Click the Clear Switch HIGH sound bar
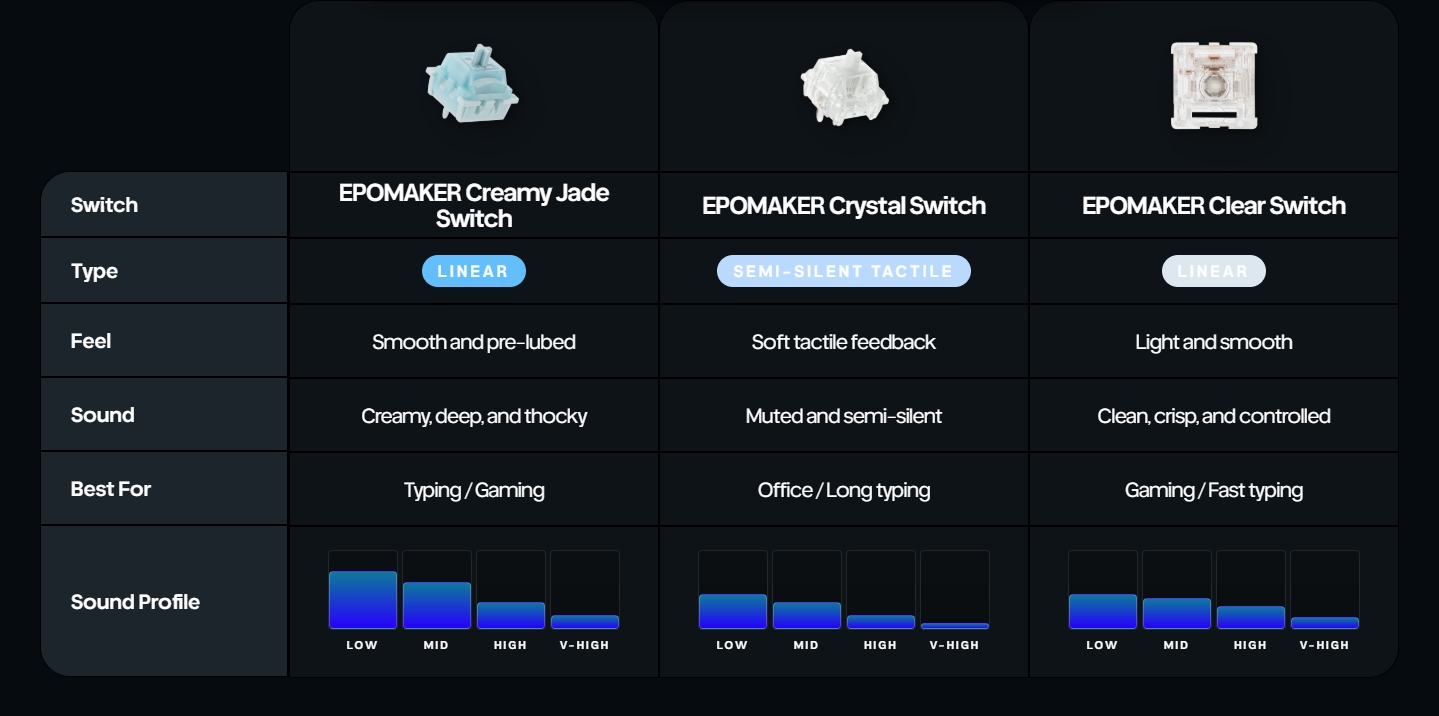1439x716 pixels. pyautogui.click(x=1251, y=617)
